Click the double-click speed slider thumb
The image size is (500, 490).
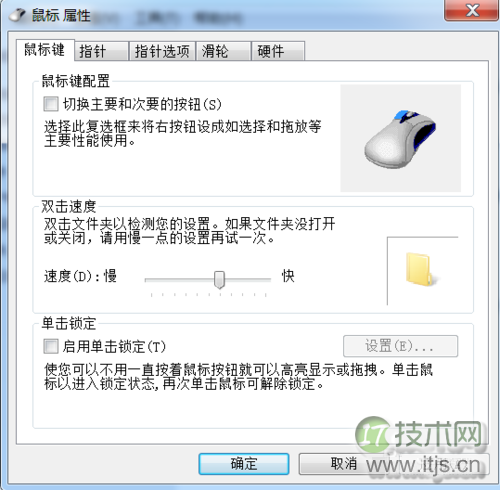[219, 279]
